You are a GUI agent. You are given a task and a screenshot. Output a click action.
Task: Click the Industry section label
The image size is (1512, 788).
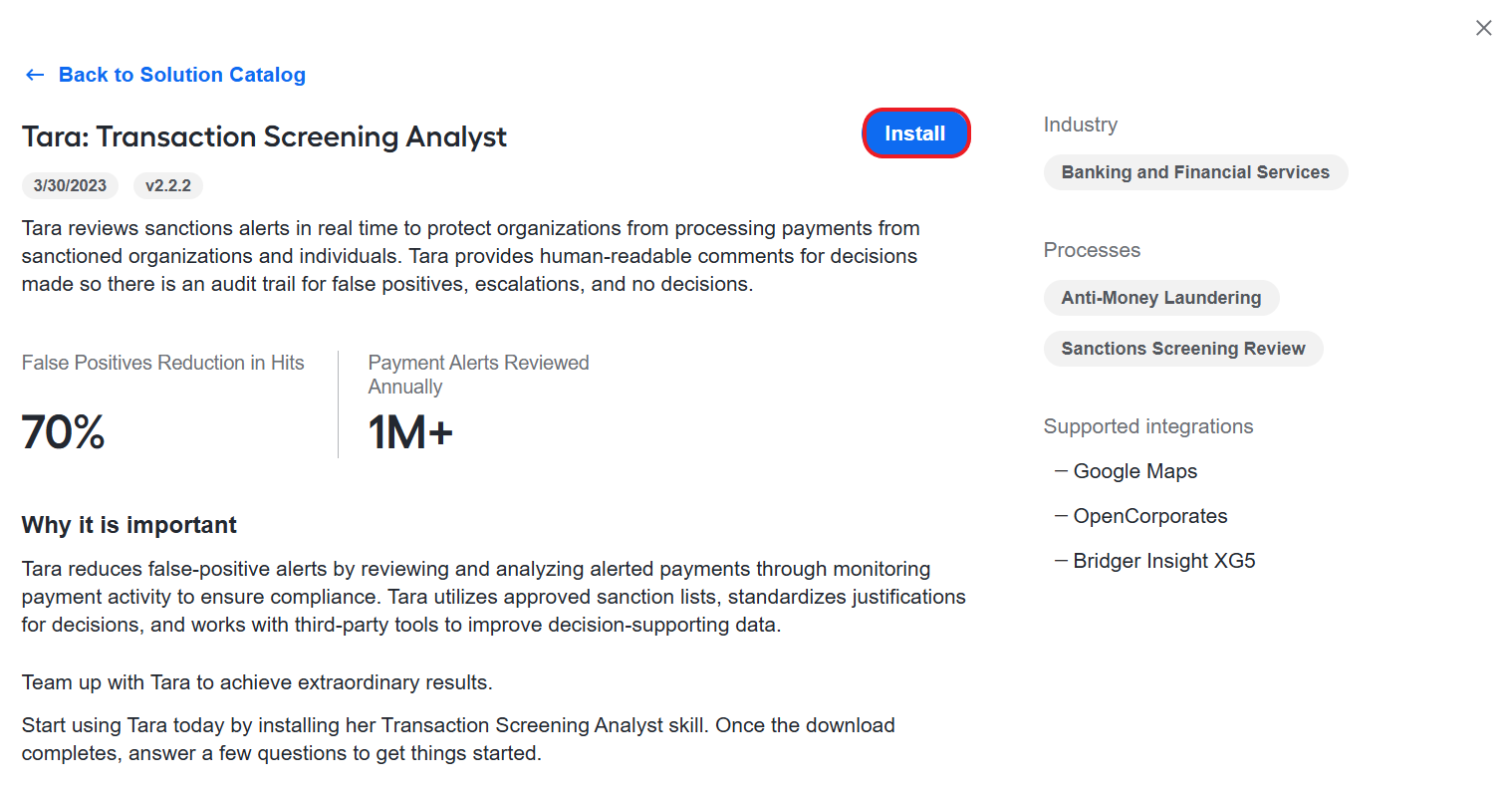[1081, 125]
